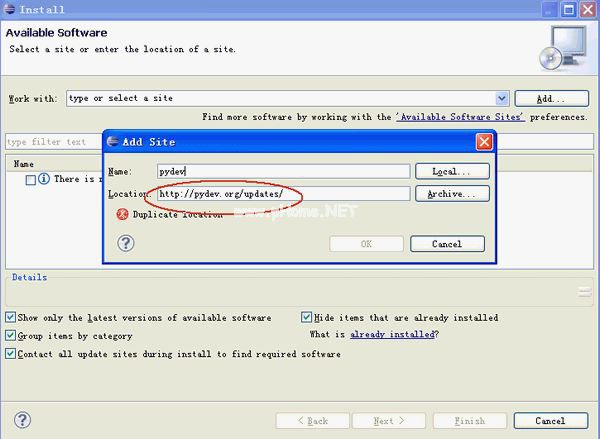Click the Location field with pydev URL
The image size is (600, 439).
(283, 194)
